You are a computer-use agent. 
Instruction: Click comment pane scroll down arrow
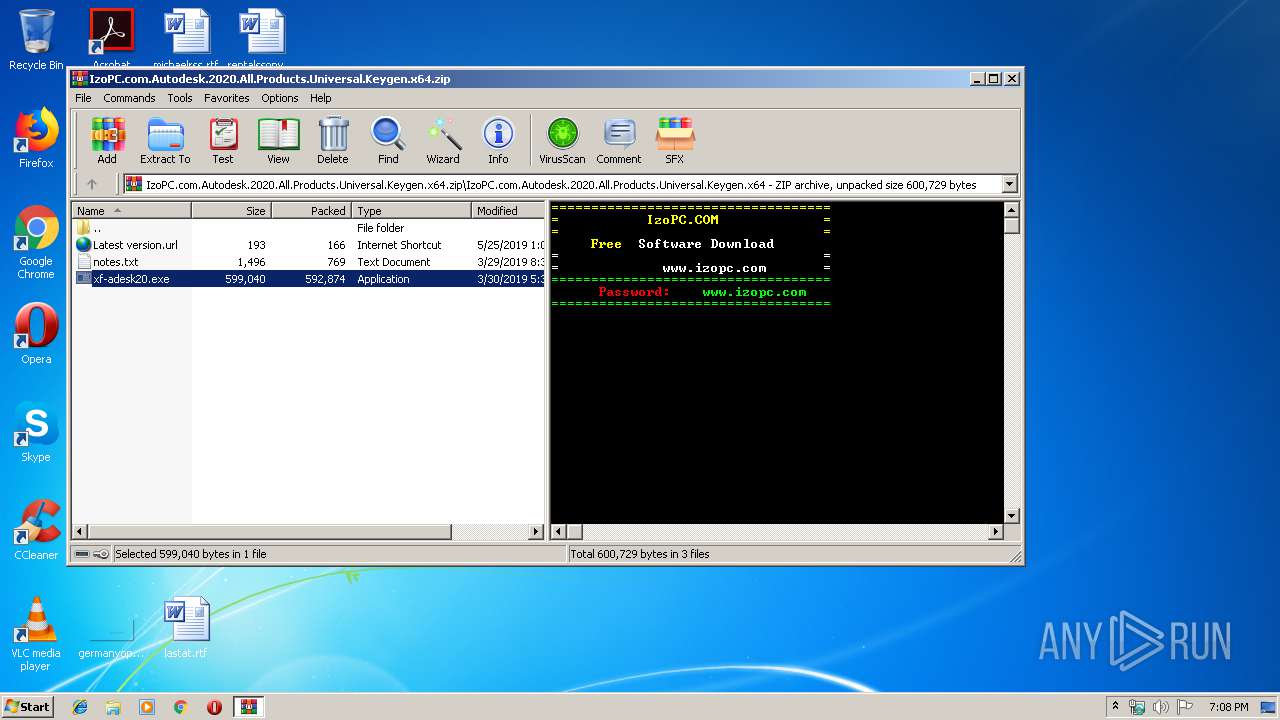point(1011,516)
